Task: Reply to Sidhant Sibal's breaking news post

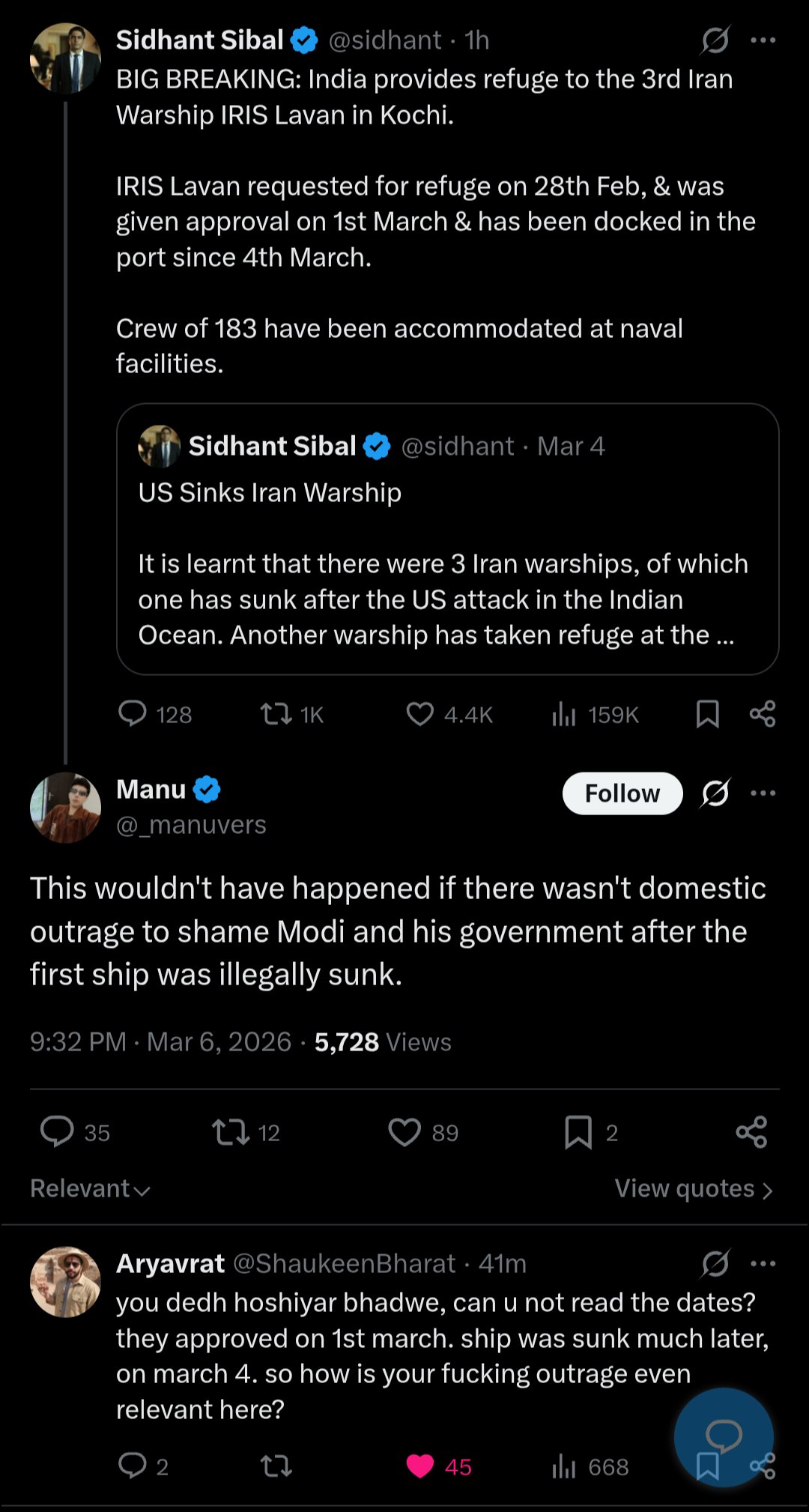Action: tap(133, 714)
